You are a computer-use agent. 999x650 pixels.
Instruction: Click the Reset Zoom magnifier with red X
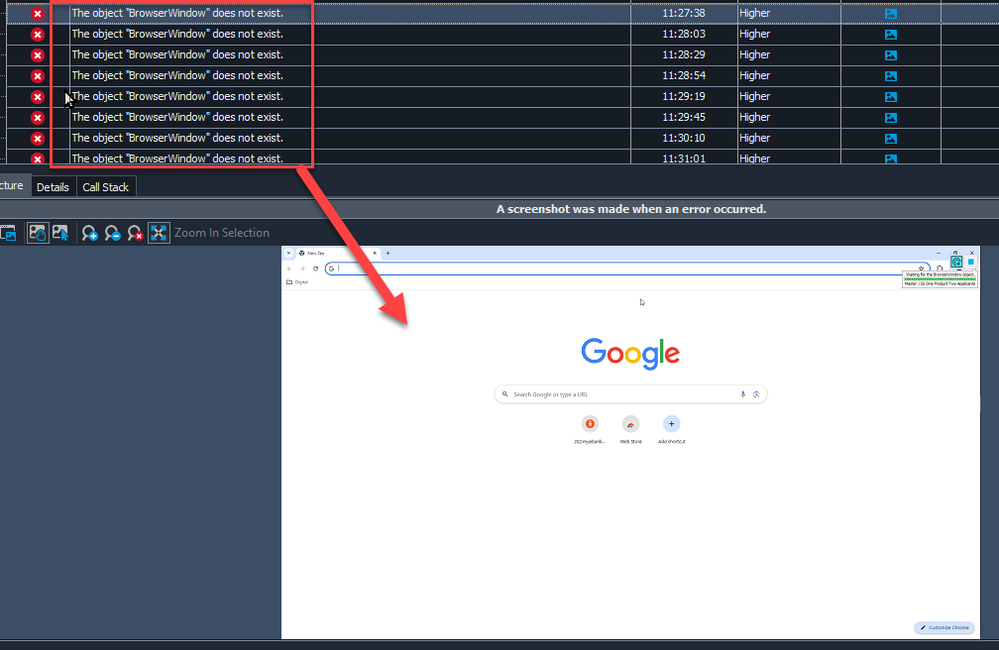coord(135,233)
